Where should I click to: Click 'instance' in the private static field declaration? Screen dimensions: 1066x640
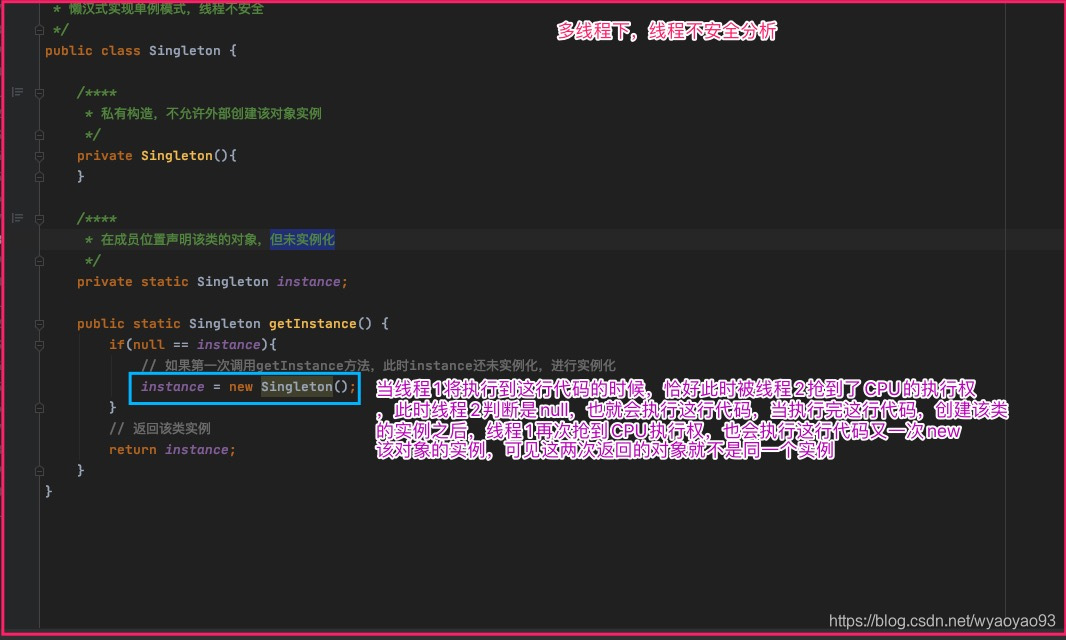click(x=309, y=282)
